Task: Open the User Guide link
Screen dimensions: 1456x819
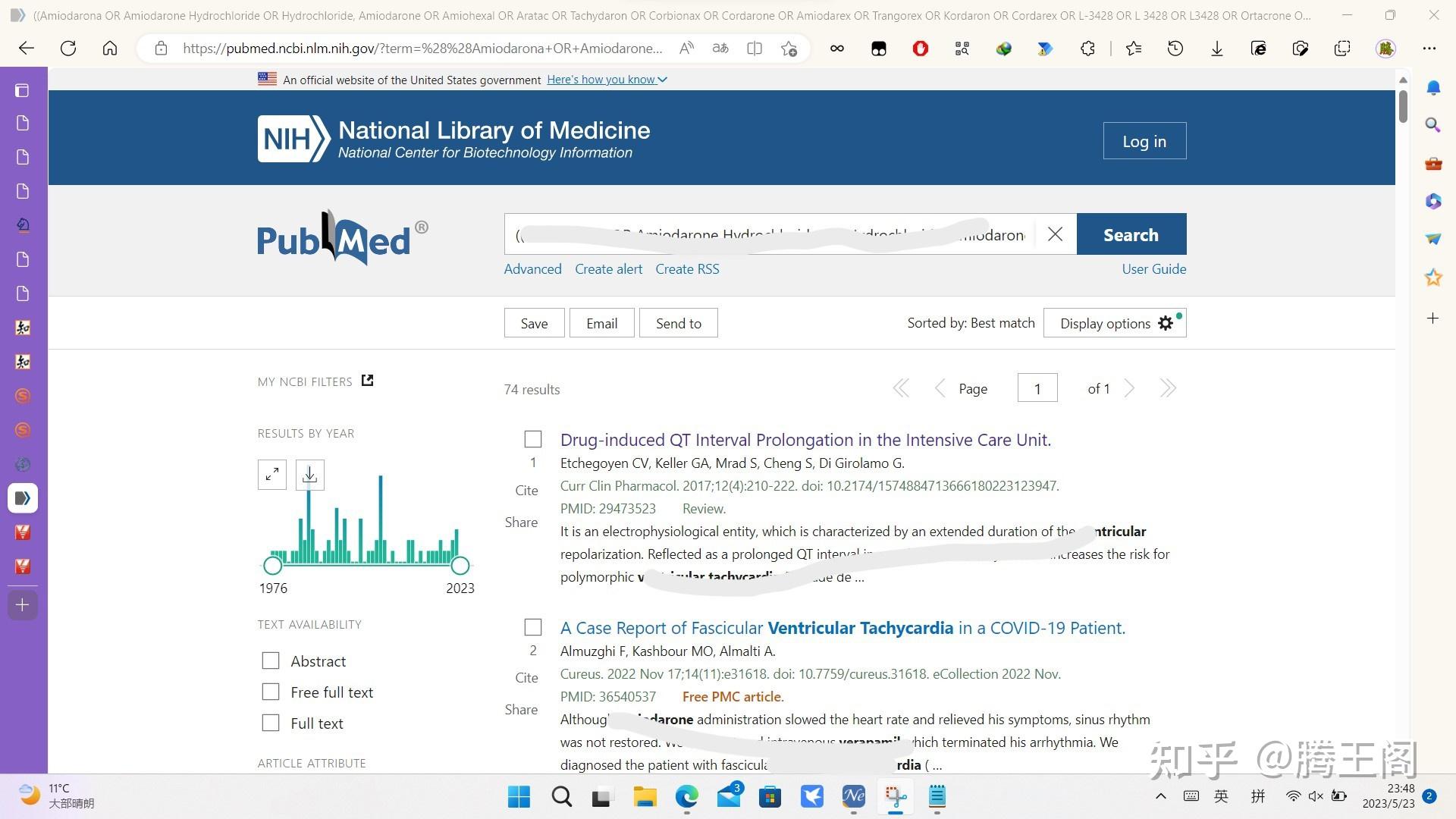Action: [x=1154, y=269]
